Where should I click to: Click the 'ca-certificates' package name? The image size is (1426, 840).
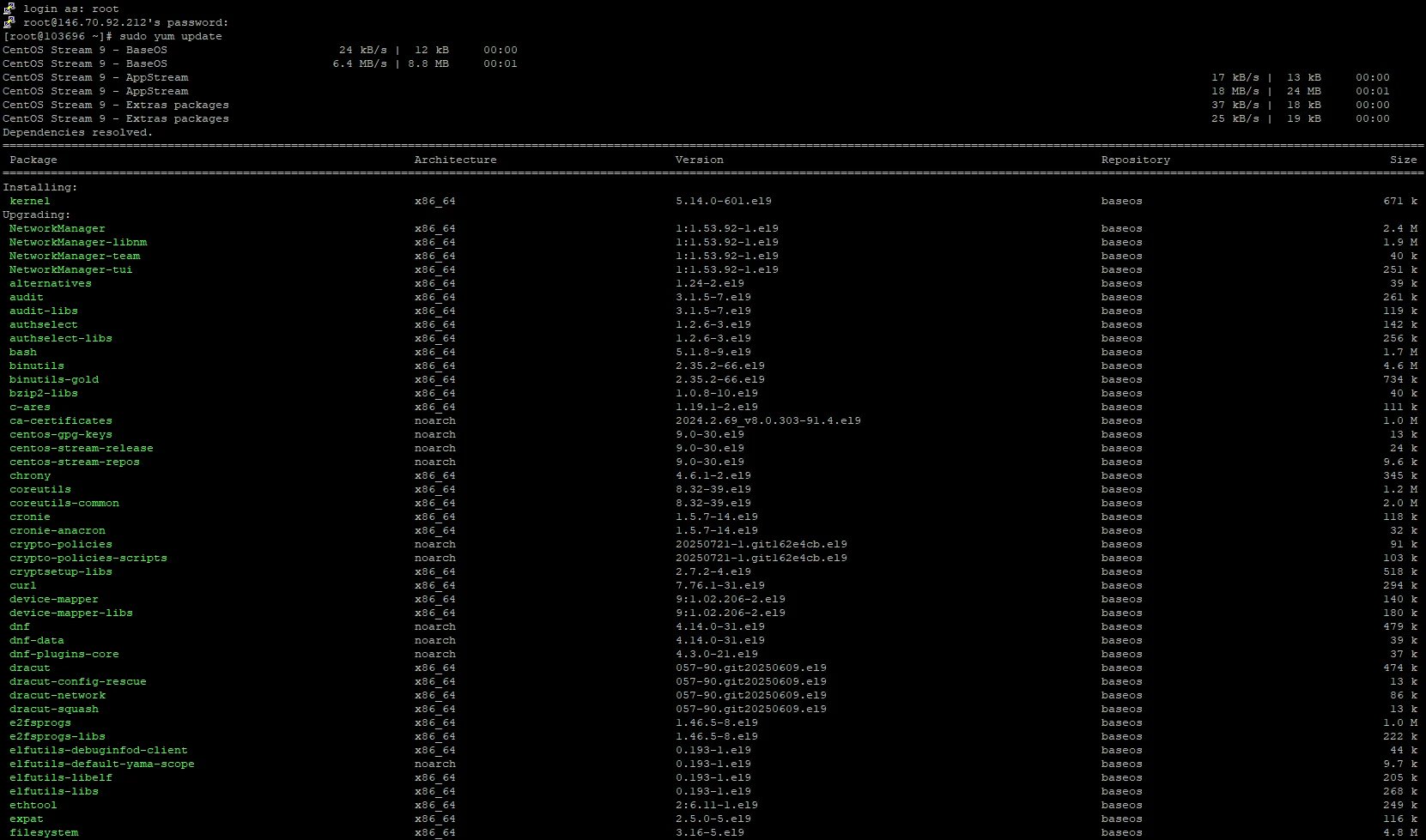[61, 420]
